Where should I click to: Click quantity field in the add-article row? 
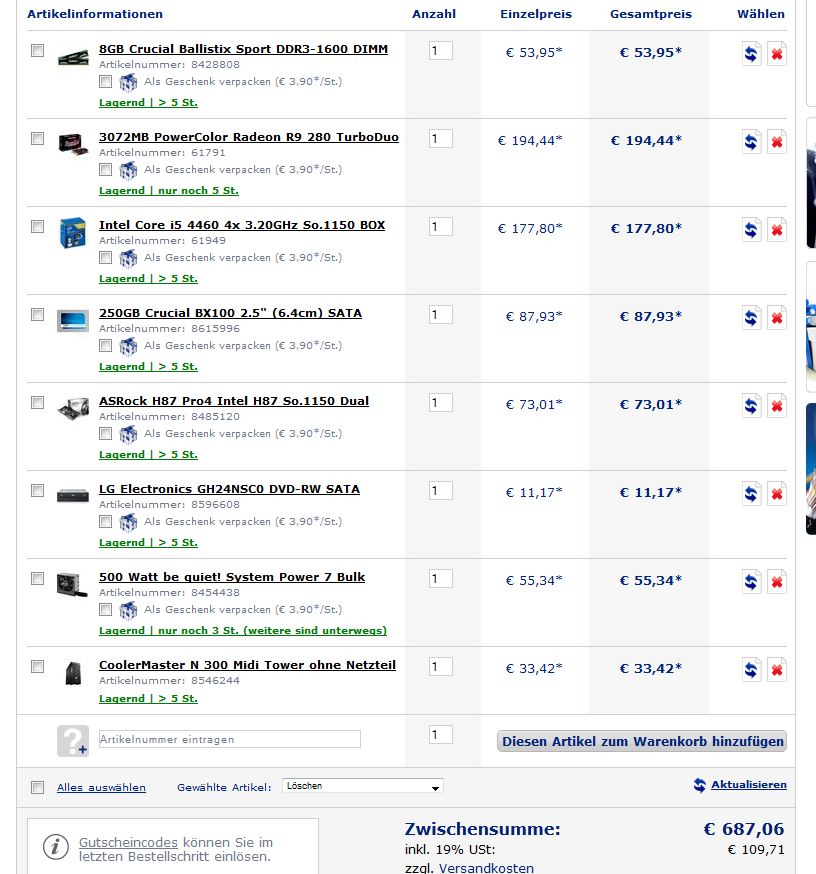440,735
